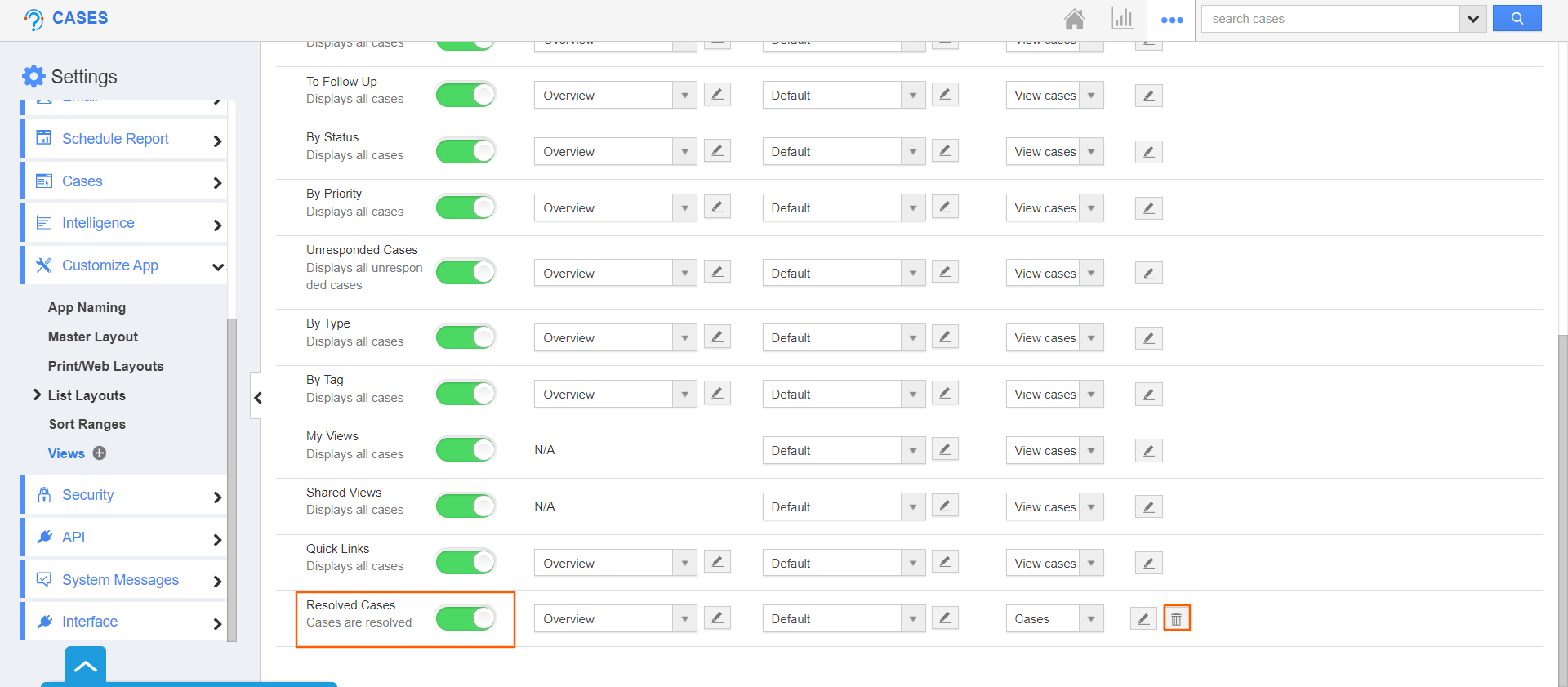Edit the By Priority view row
Viewport: 1568px width, 687px height.
click(1148, 208)
